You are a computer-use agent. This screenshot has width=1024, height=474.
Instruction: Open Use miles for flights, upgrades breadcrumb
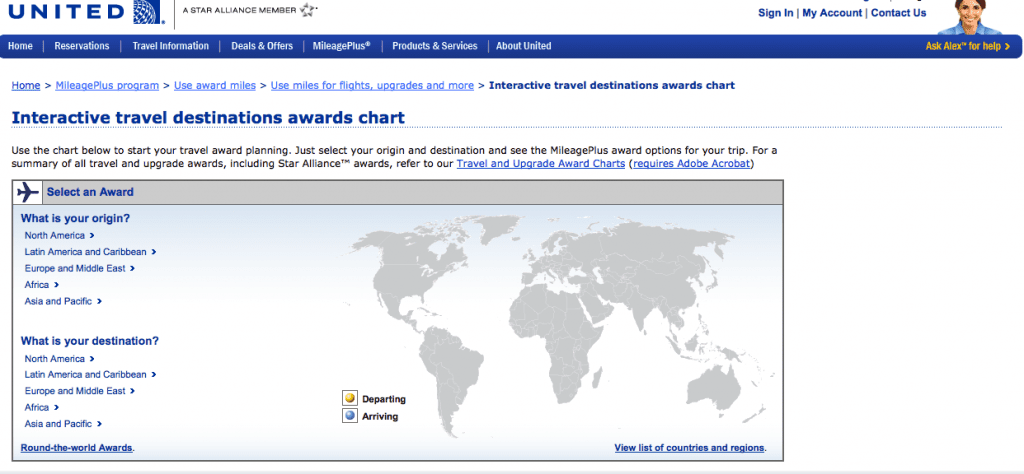(372, 86)
